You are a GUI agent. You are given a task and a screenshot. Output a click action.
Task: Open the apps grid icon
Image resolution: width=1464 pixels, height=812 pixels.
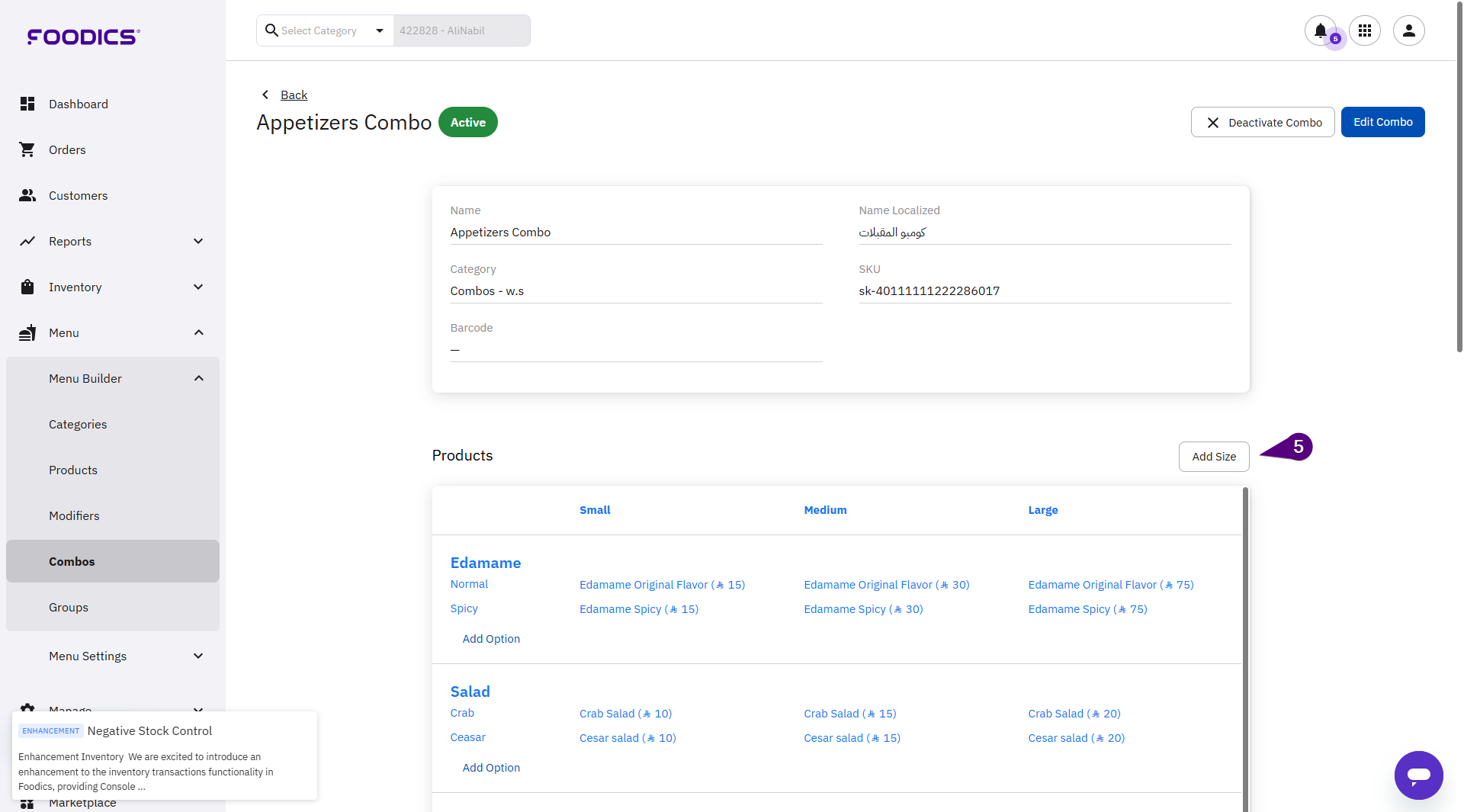coord(1364,30)
